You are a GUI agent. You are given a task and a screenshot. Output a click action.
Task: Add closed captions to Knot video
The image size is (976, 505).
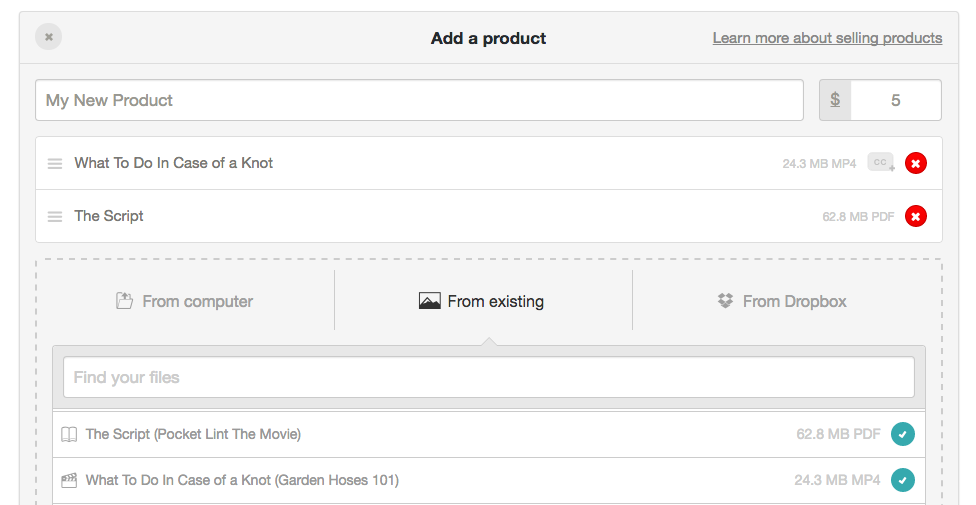coord(881,163)
